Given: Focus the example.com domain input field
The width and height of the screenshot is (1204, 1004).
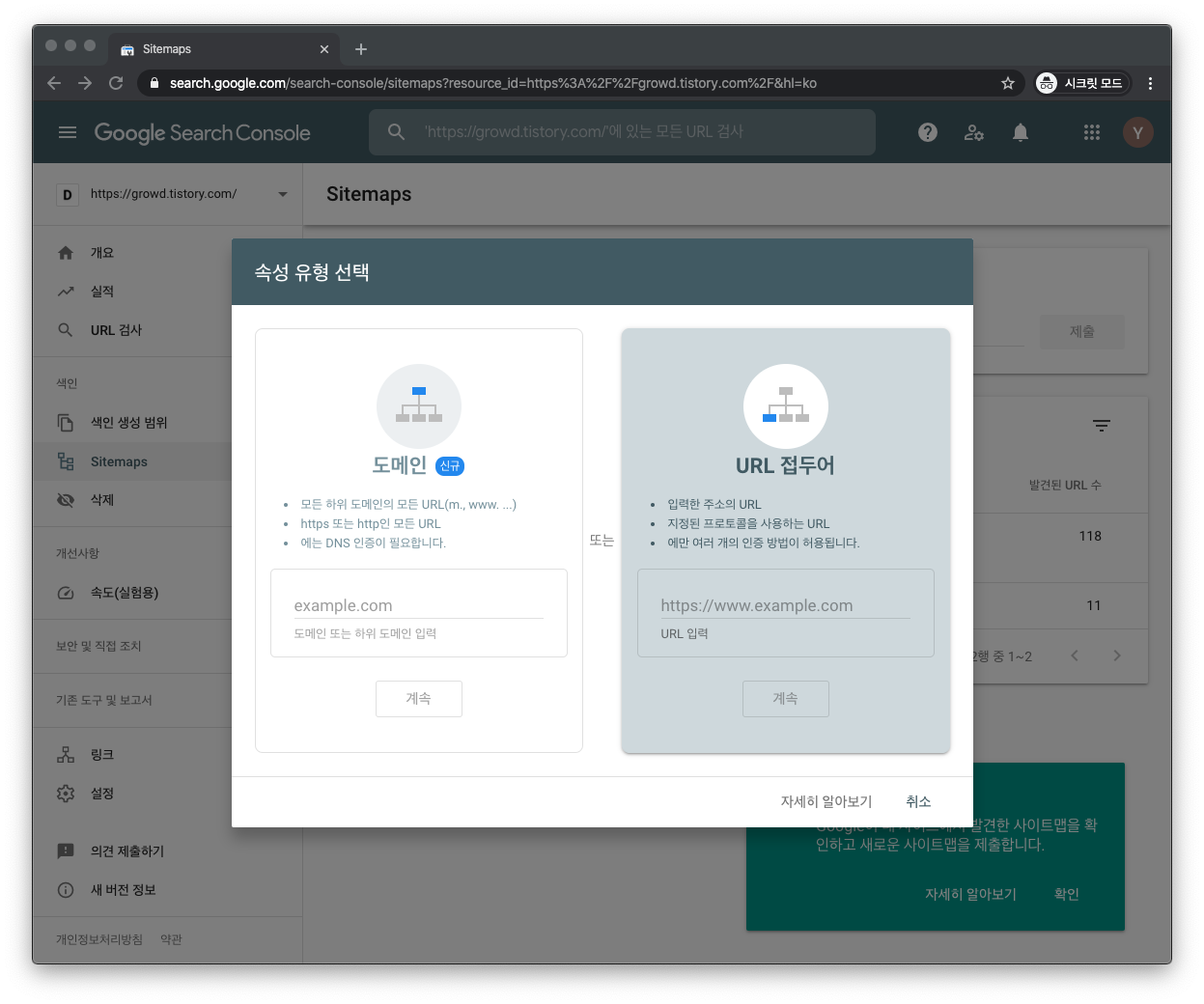Looking at the screenshot, I should pos(419,605).
